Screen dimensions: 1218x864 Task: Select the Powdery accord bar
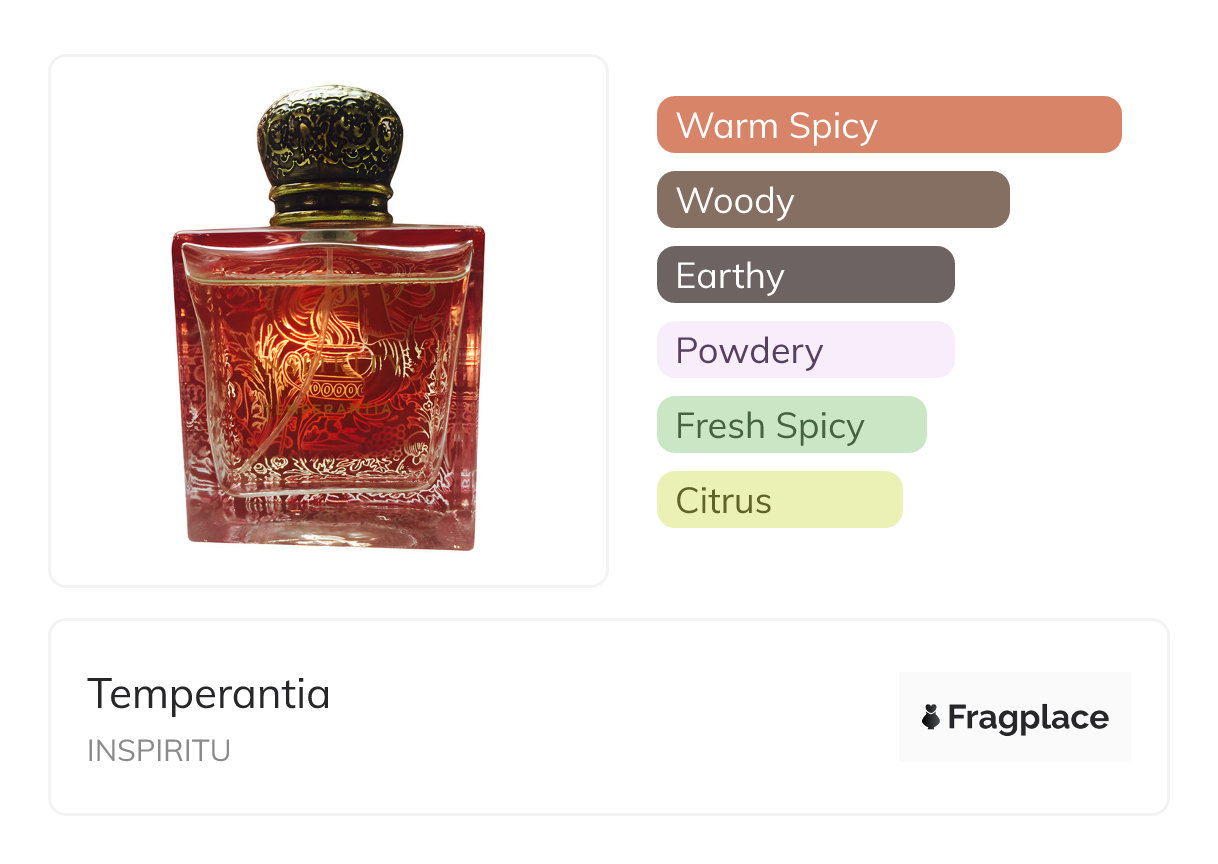[806, 350]
